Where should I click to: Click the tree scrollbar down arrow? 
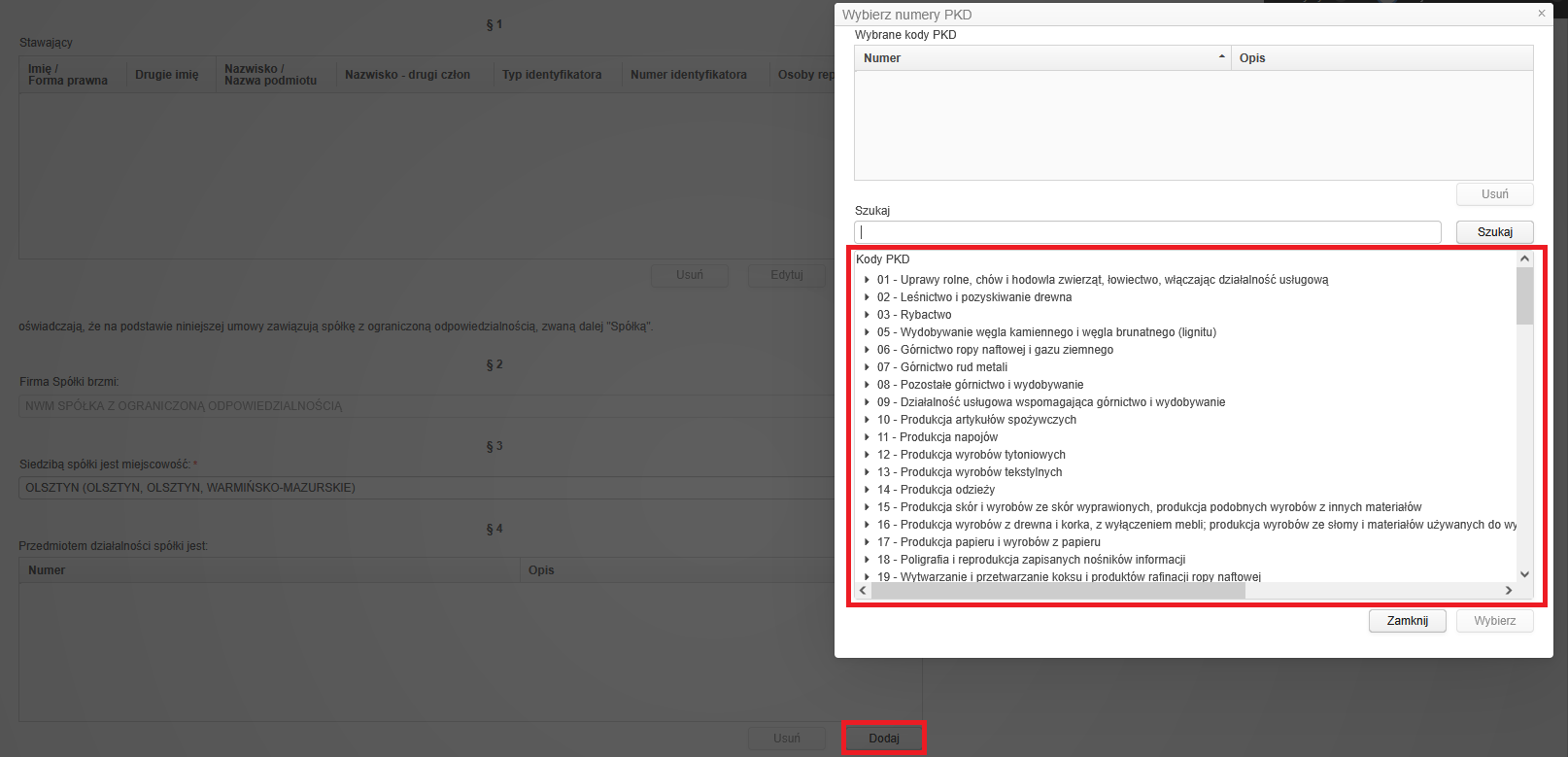click(x=1524, y=574)
